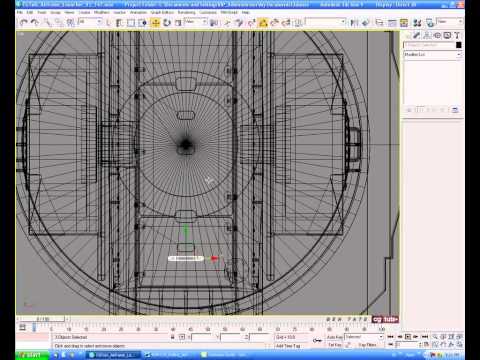Open Edit Named Selection Sets dialog
Image resolution: width=480 pixels, height=360 pixels.
(x=298, y=23)
